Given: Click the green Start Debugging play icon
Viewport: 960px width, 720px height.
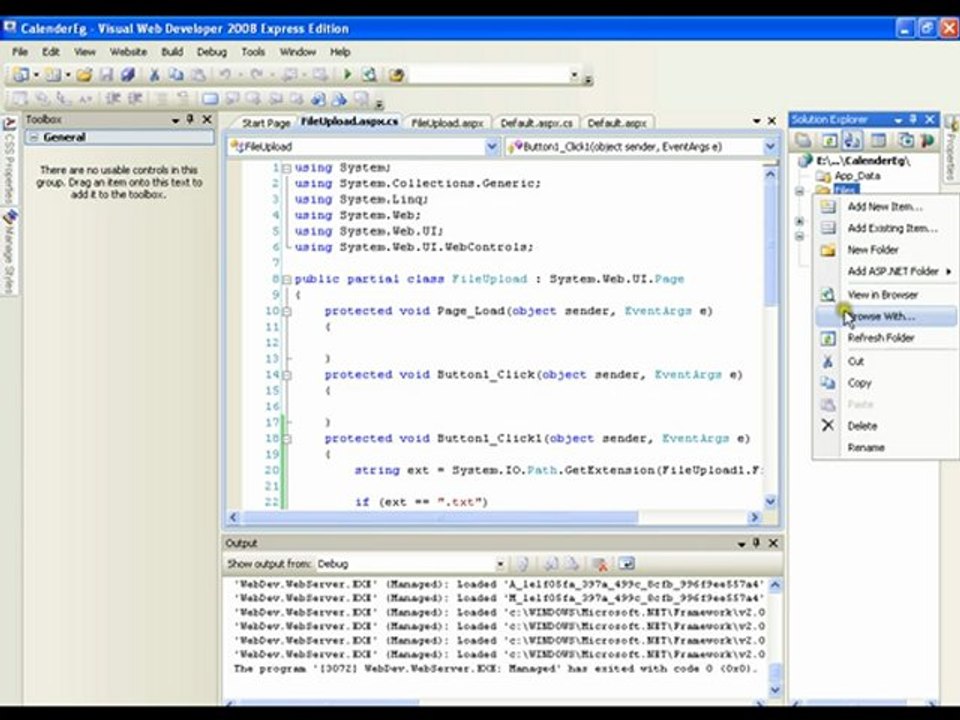Looking at the screenshot, I should point(348,75).
